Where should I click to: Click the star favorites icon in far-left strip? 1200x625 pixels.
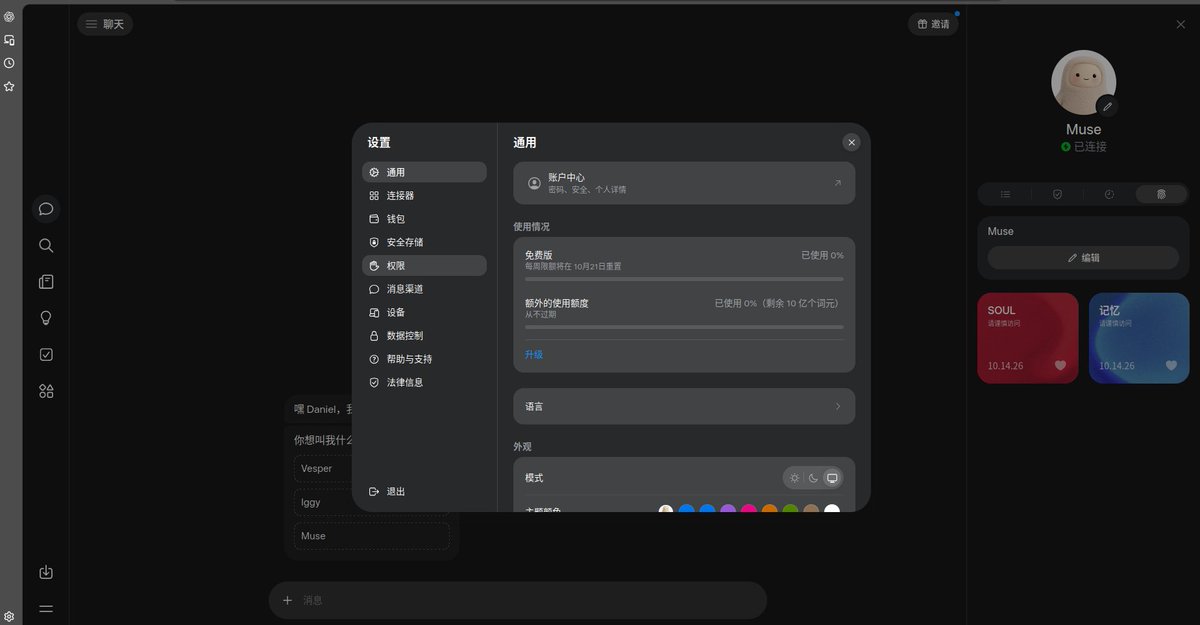click(9, 87)
